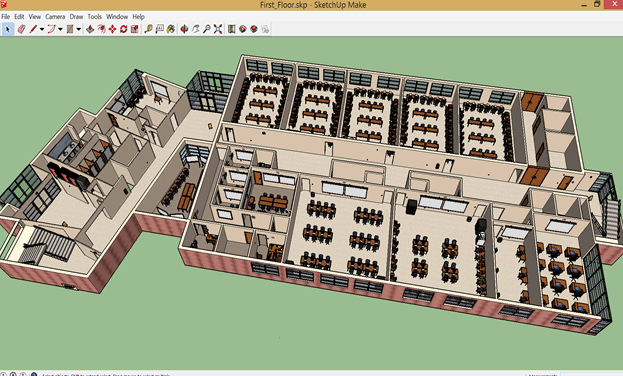Select the Move tool with red arrows
This screenshot has height=376, width=623.
[x=112, y=29]
